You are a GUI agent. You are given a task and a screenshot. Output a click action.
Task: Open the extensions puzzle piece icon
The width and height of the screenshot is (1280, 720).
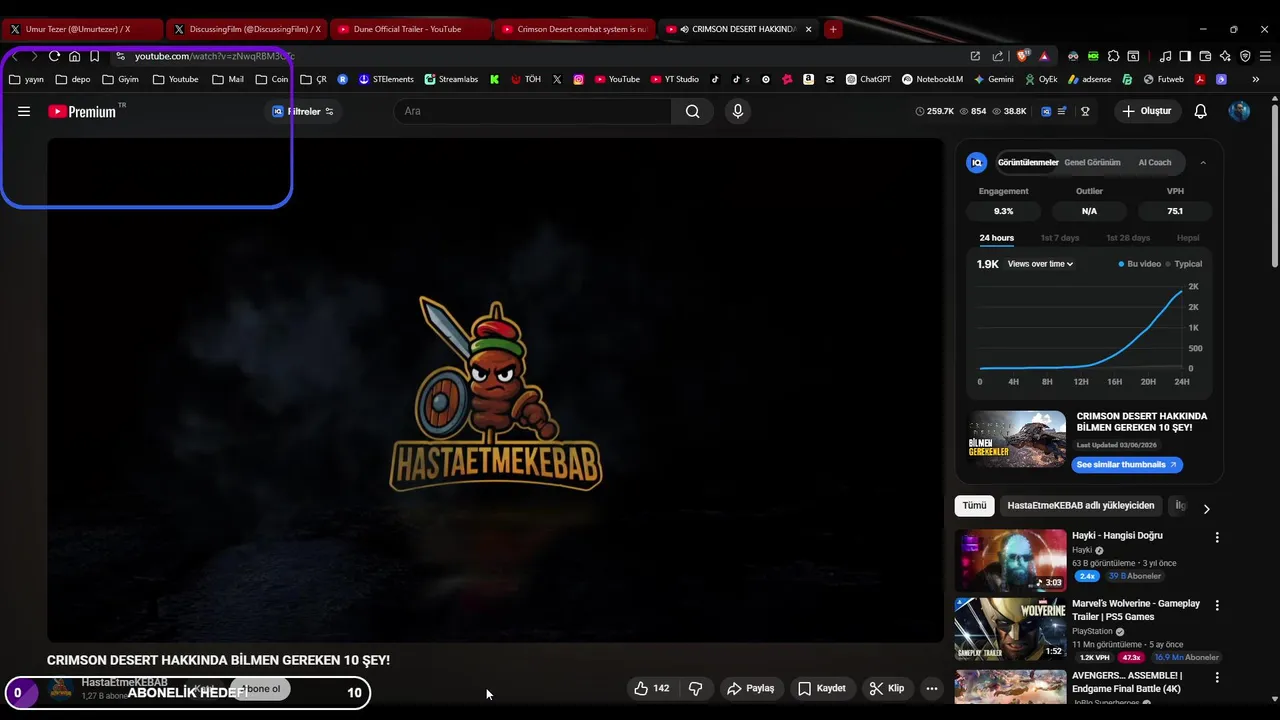click(x=1113, y=56)
